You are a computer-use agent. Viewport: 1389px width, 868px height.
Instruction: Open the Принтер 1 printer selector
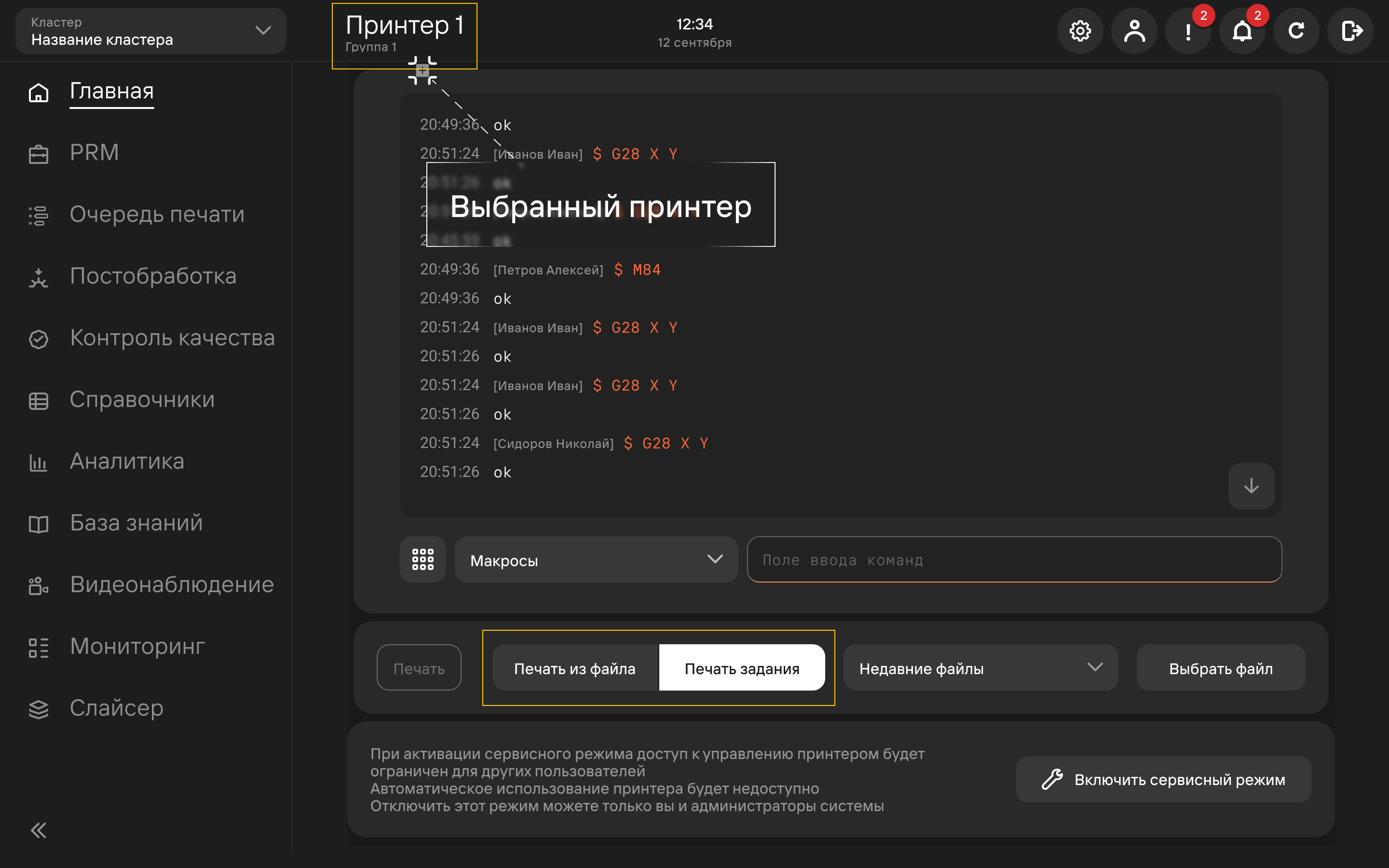[404, 34]
